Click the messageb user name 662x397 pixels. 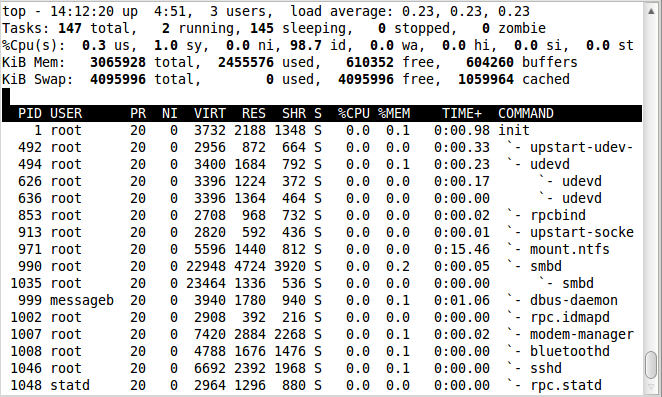tap(82, 300)
